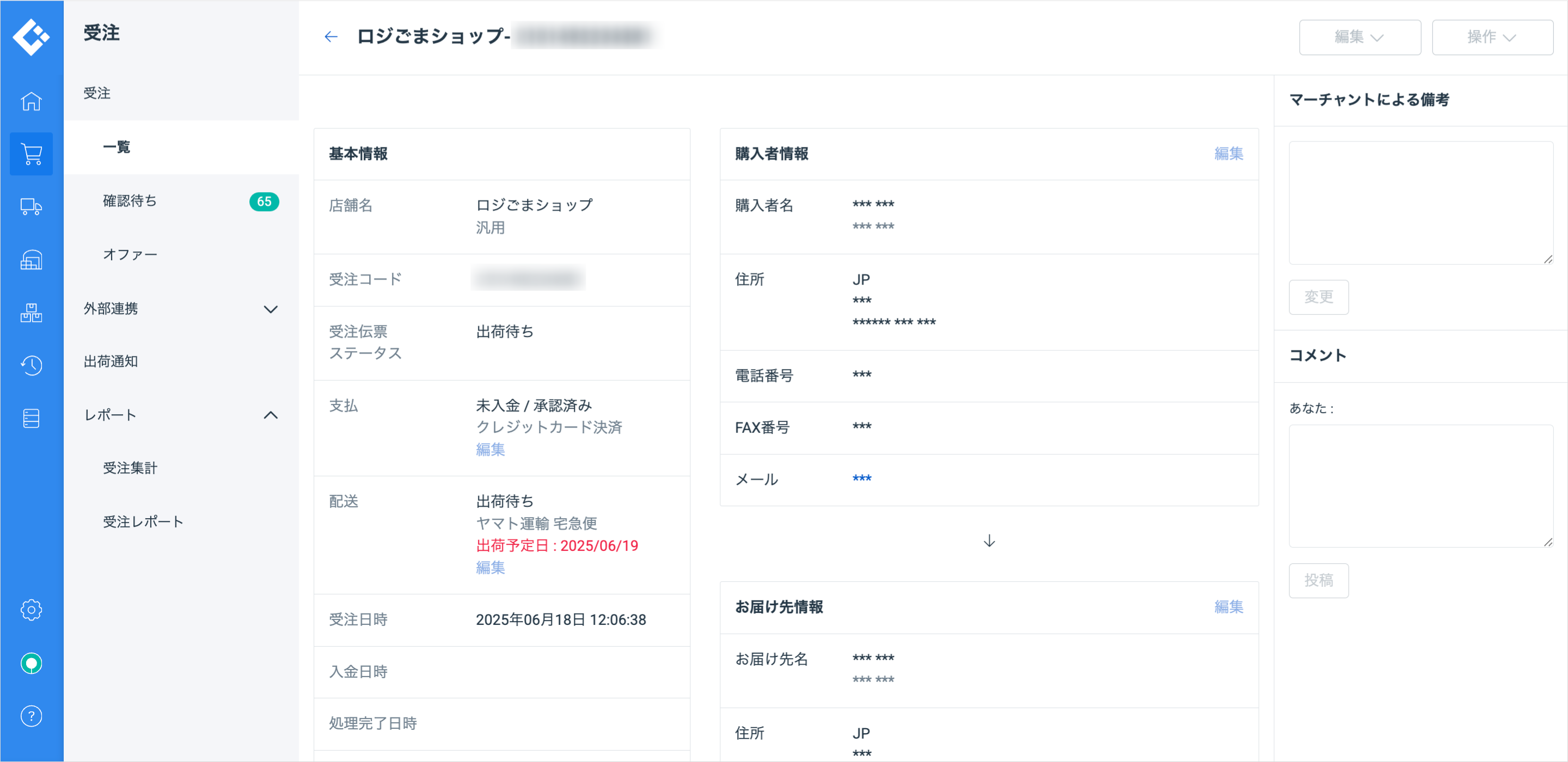This screenshot has height=762, width=1568.
Task: Open the Home sidebar icon
Action: (x=31, y=101)
